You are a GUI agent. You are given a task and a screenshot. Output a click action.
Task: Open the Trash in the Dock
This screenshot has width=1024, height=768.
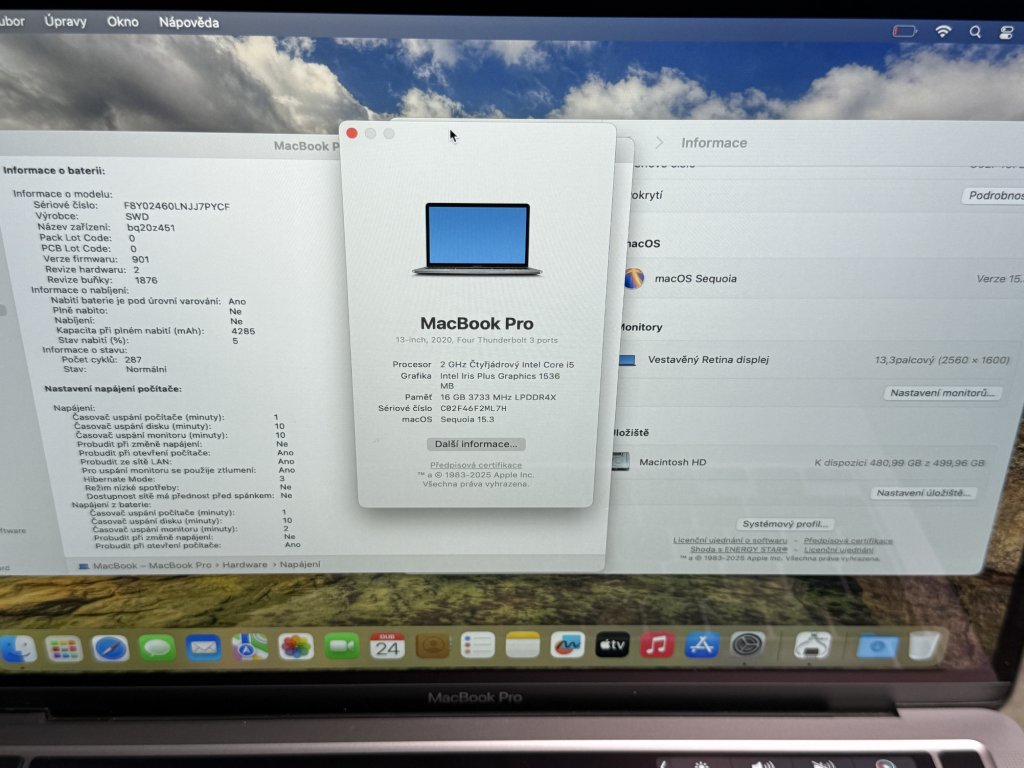(924, 646)
